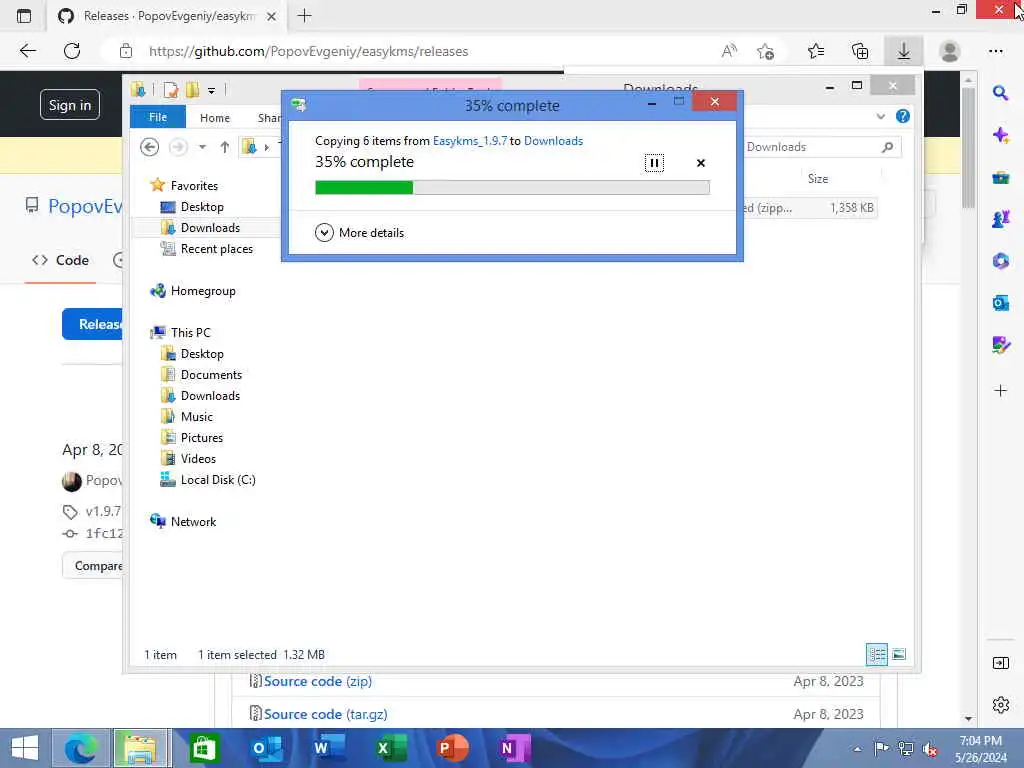The image size is (1024, 768).
Task: Expand the Explorer ribbon chevron
Action: coord(880,116)
